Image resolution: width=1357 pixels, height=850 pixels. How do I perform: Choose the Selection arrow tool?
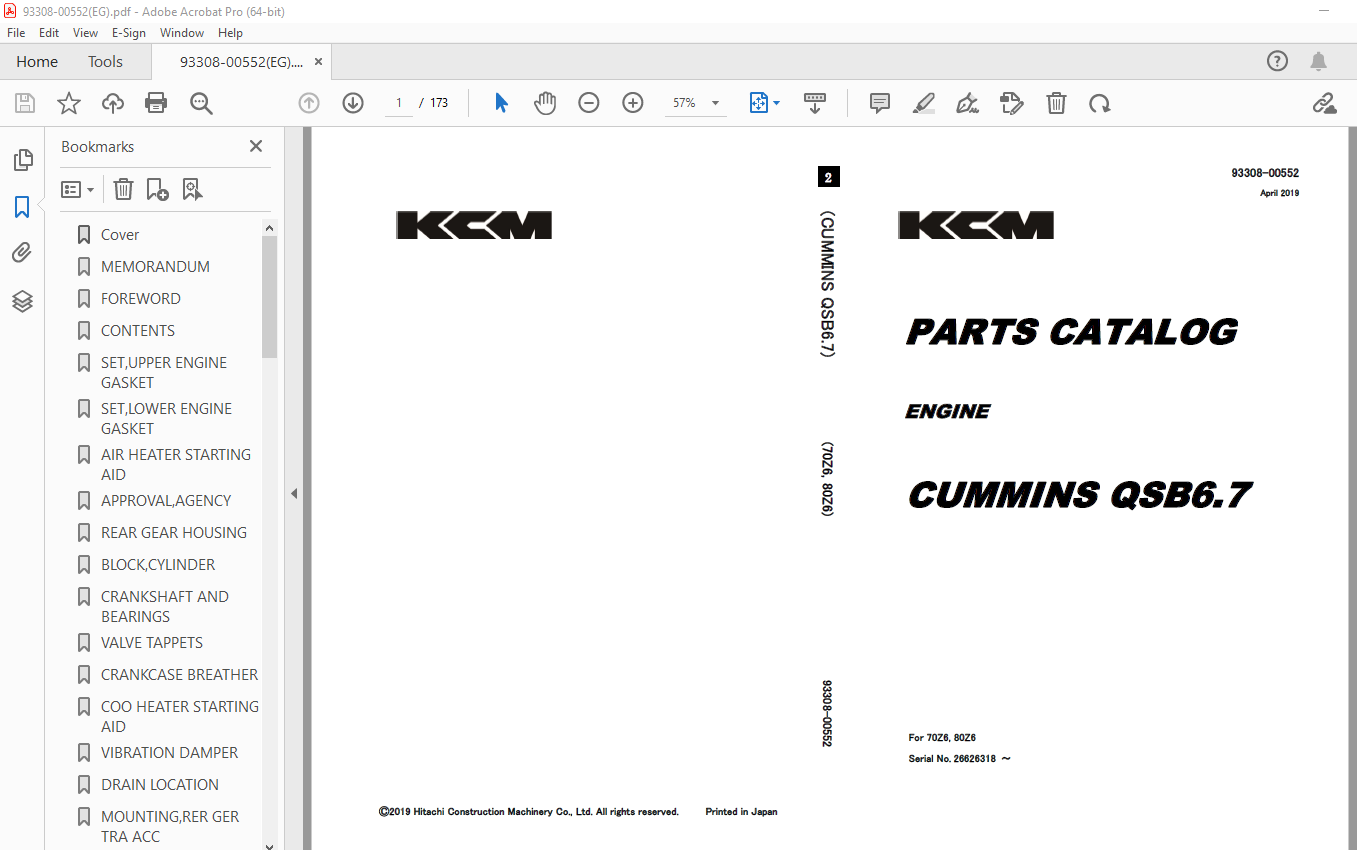coord(501,103)
